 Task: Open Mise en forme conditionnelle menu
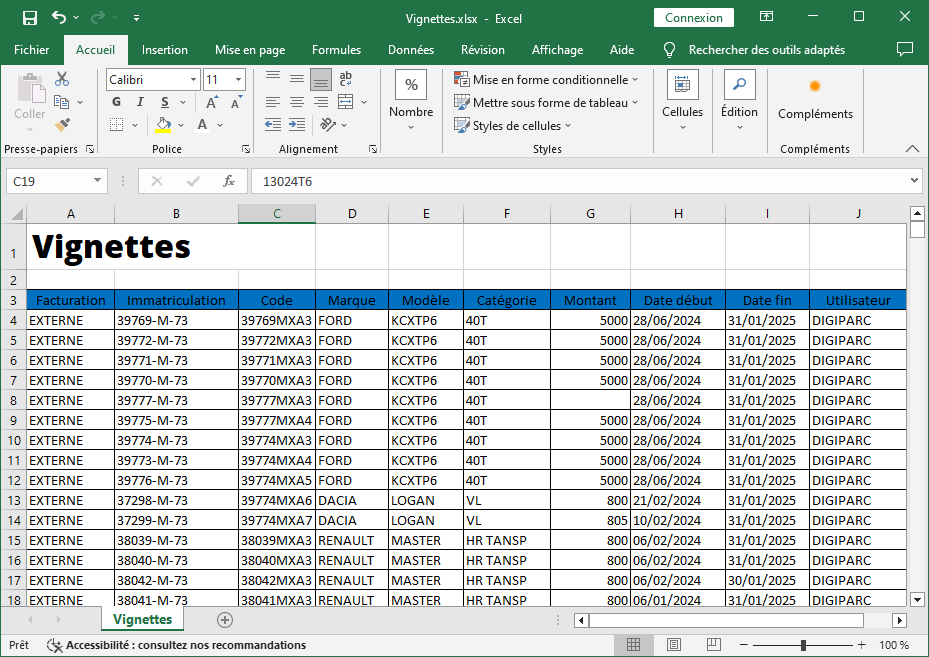click(x=546, y=79)
